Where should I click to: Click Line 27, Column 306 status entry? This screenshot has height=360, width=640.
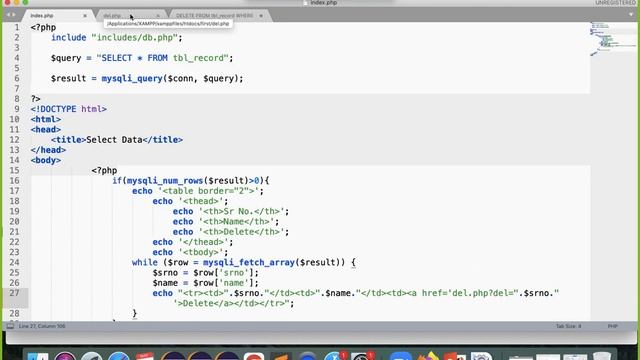coord(42,326)
